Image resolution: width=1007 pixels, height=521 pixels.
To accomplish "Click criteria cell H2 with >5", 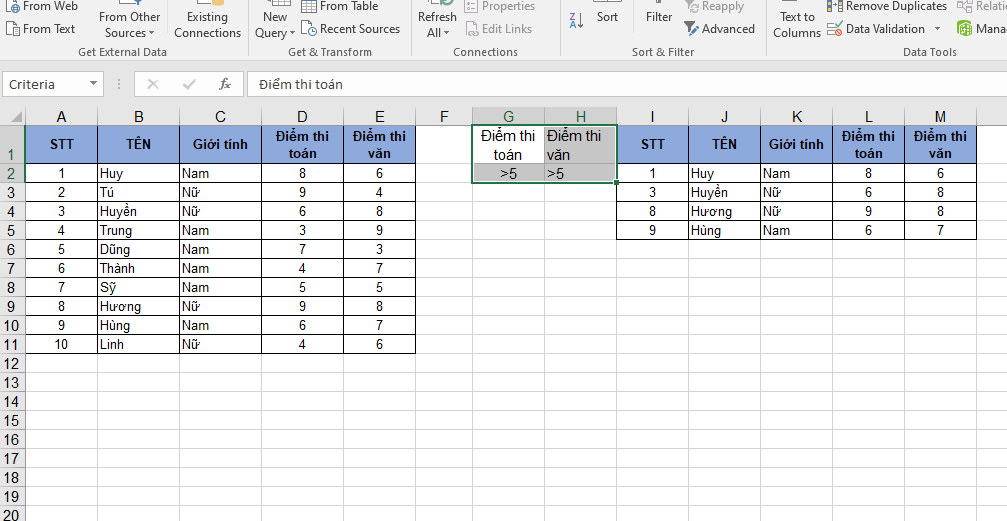I will coord(581,173).
